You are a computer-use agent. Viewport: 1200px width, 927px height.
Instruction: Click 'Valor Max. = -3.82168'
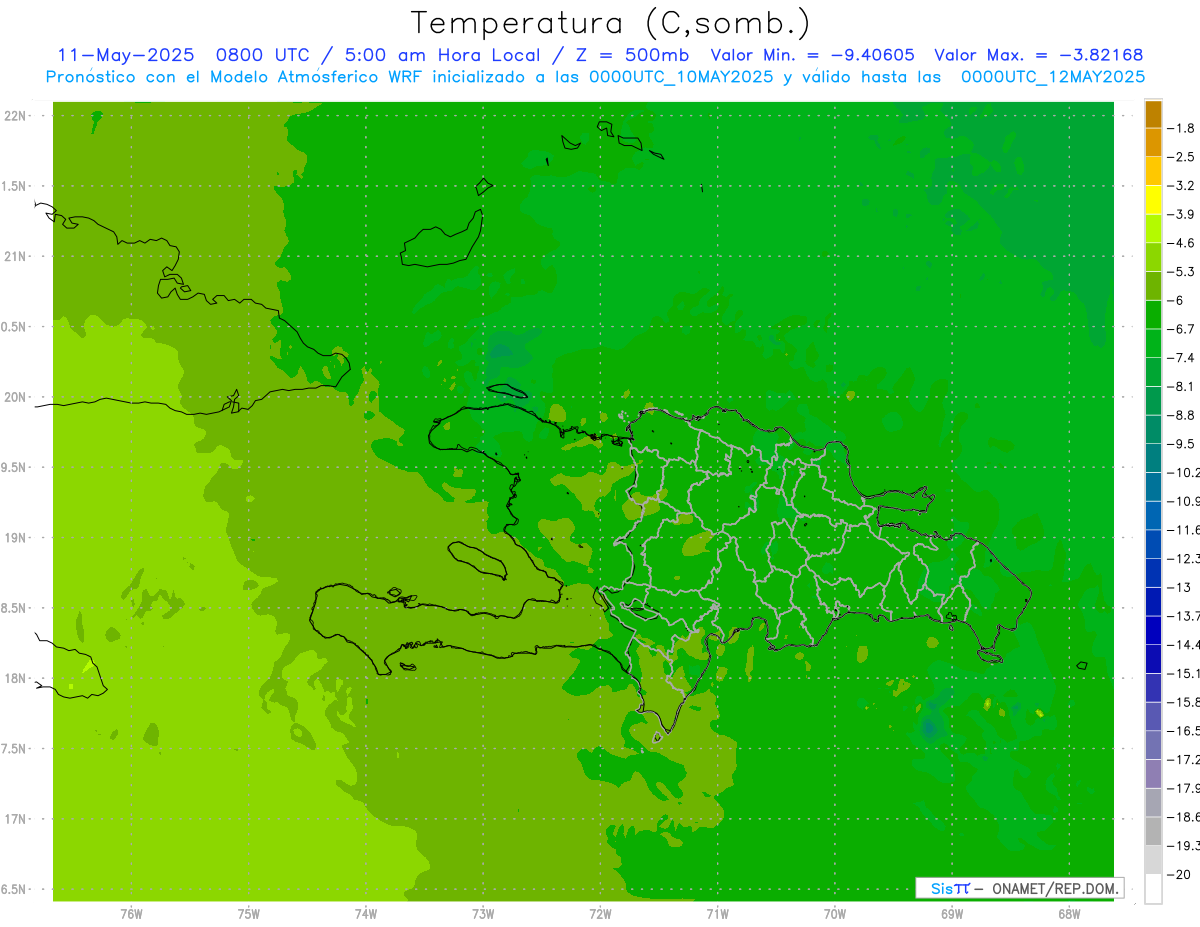[1038, 55]
